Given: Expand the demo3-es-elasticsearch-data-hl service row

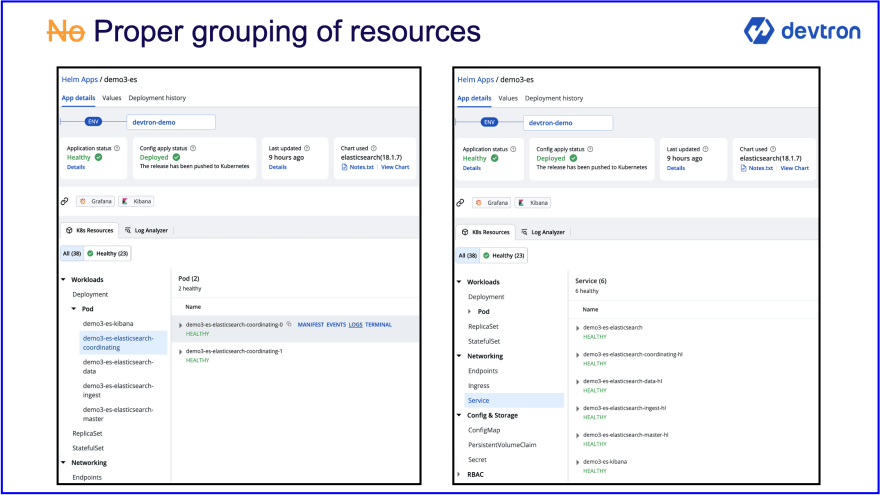Looking at the screenshot, I should 578,382.
